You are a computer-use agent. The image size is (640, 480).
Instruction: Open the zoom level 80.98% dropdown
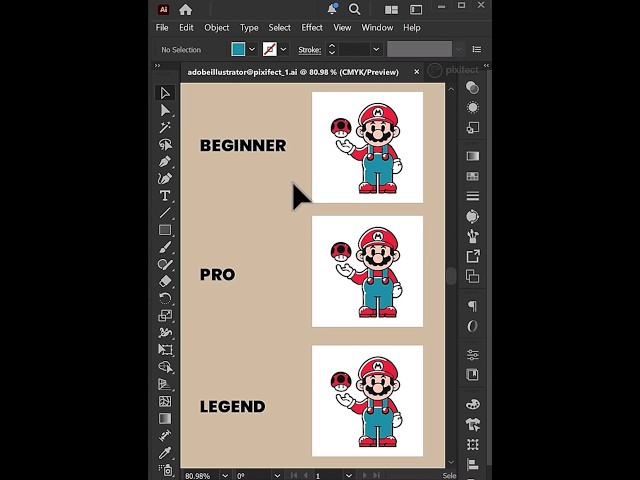(x=225, y=476)
